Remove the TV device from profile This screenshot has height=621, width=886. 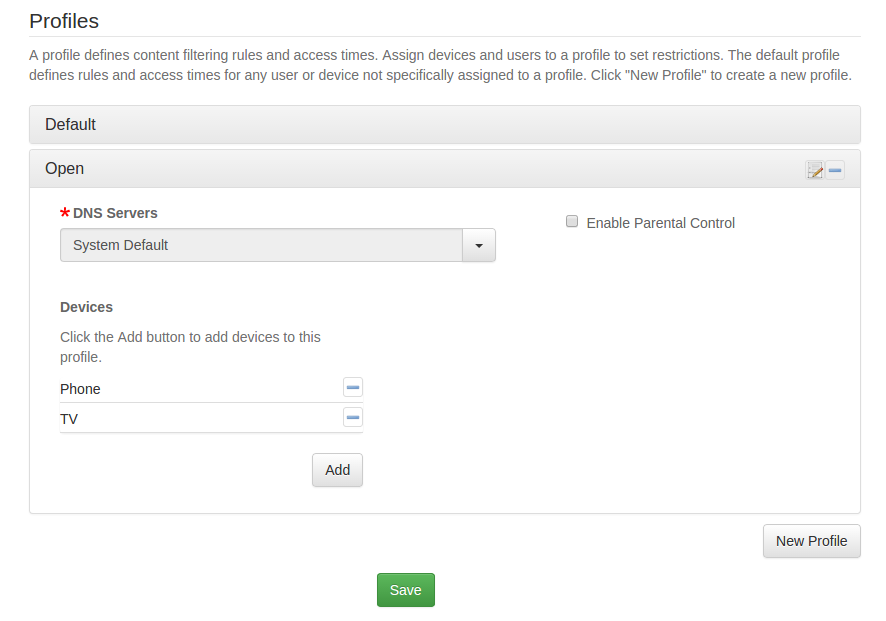[353, 418]
